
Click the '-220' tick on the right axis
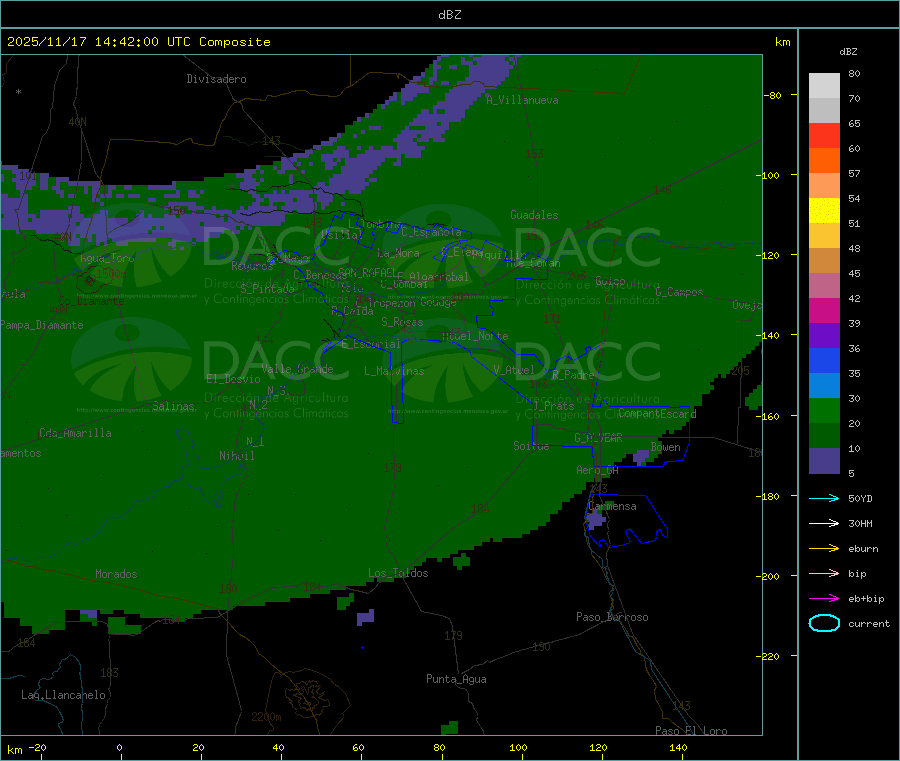tap(767, 657)
